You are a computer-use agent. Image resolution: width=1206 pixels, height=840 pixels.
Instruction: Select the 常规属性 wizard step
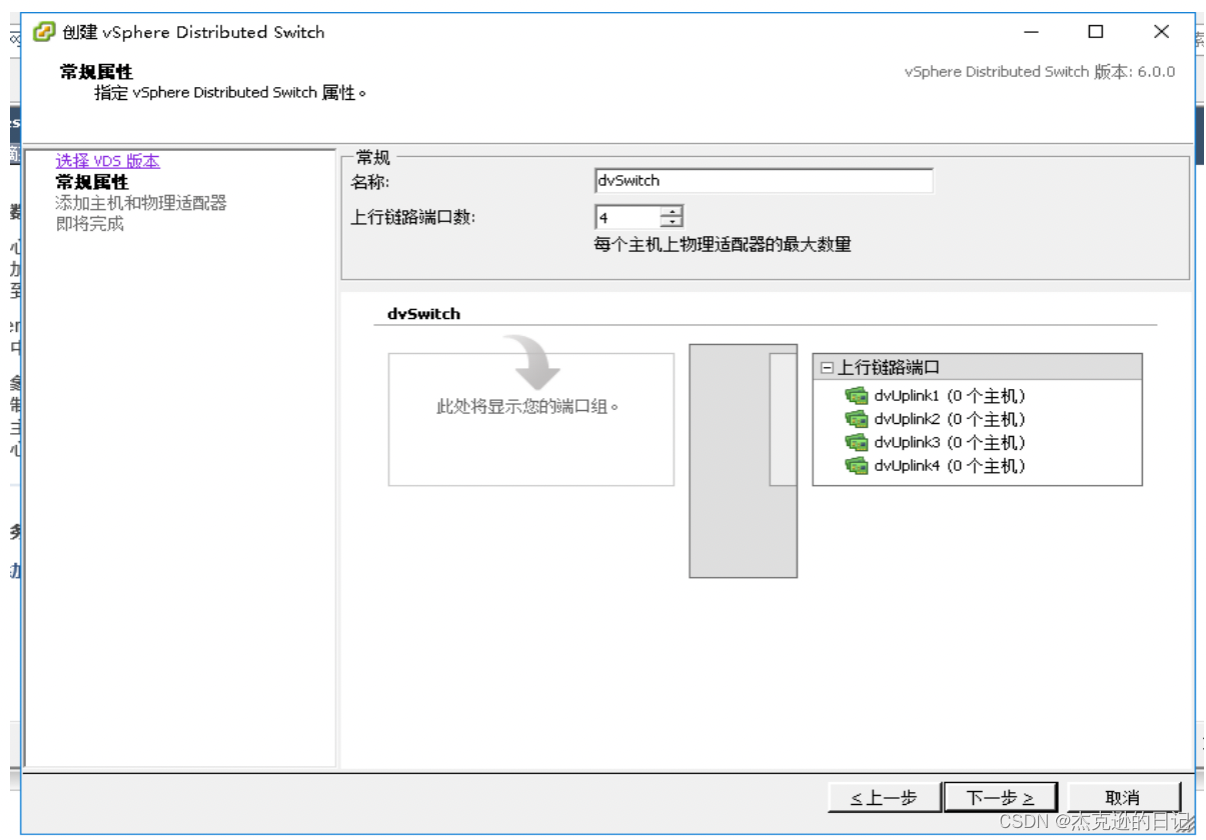(92, 182)
